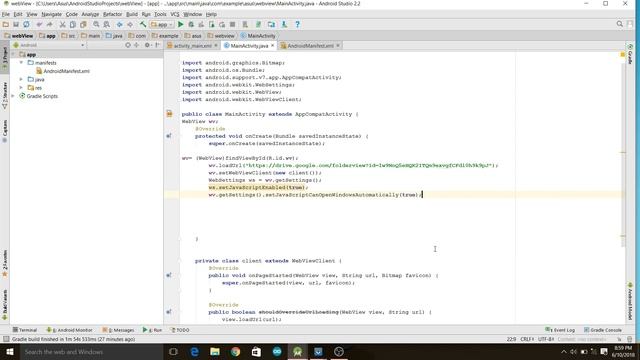Open the app run configuration dropdown
The height and width of the screenshot is (360, 640).
pos(162,24)
